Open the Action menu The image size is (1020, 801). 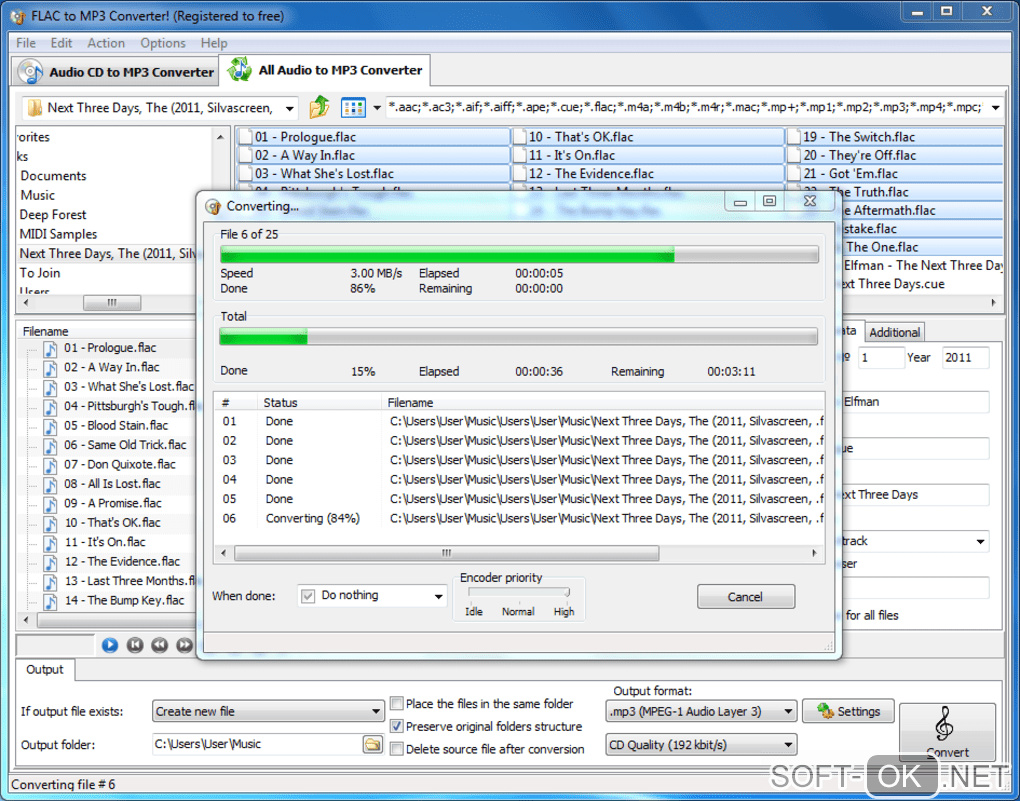(106, 43)
